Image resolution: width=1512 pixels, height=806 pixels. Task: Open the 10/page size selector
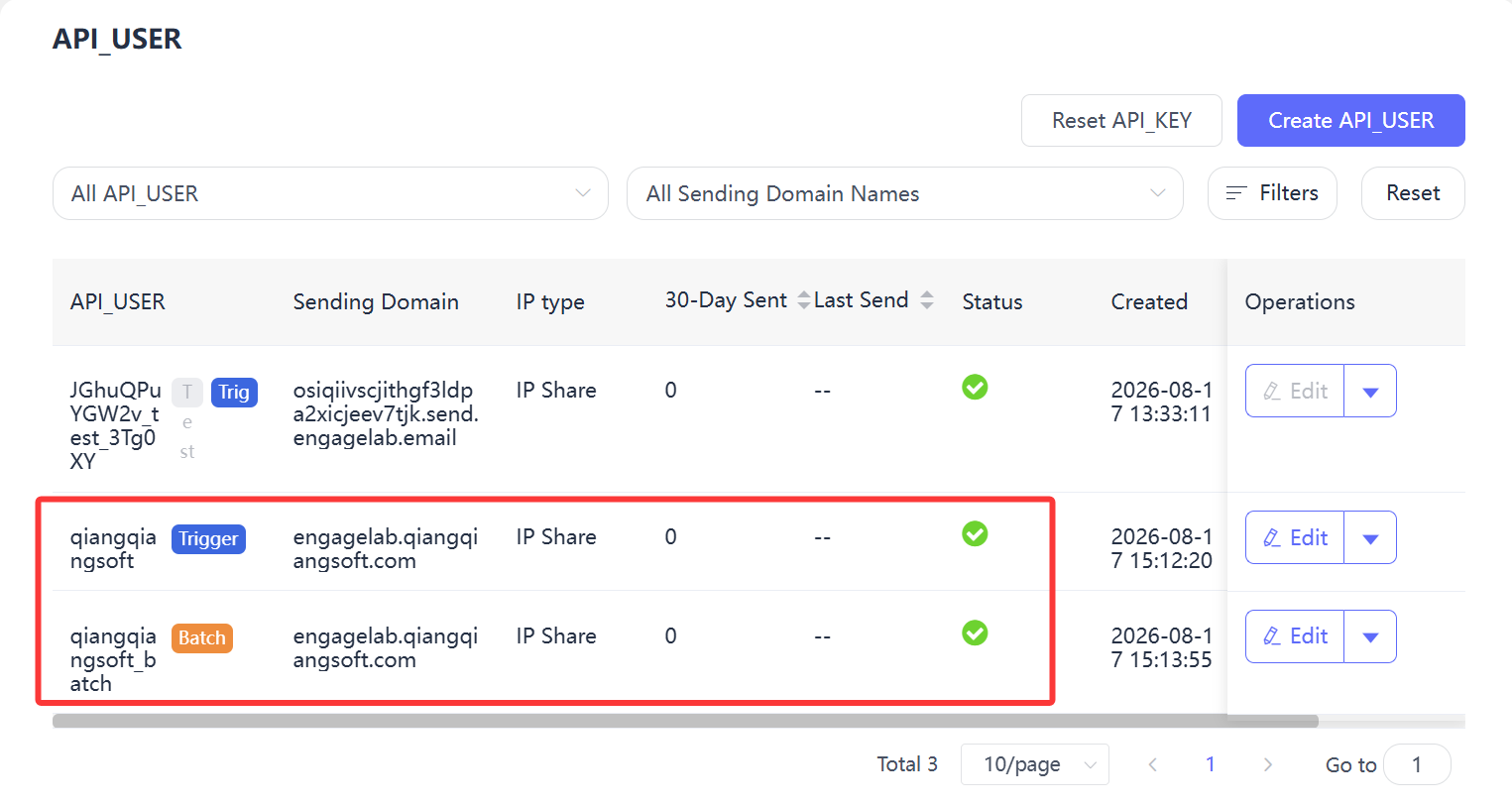coord(1034,764)
